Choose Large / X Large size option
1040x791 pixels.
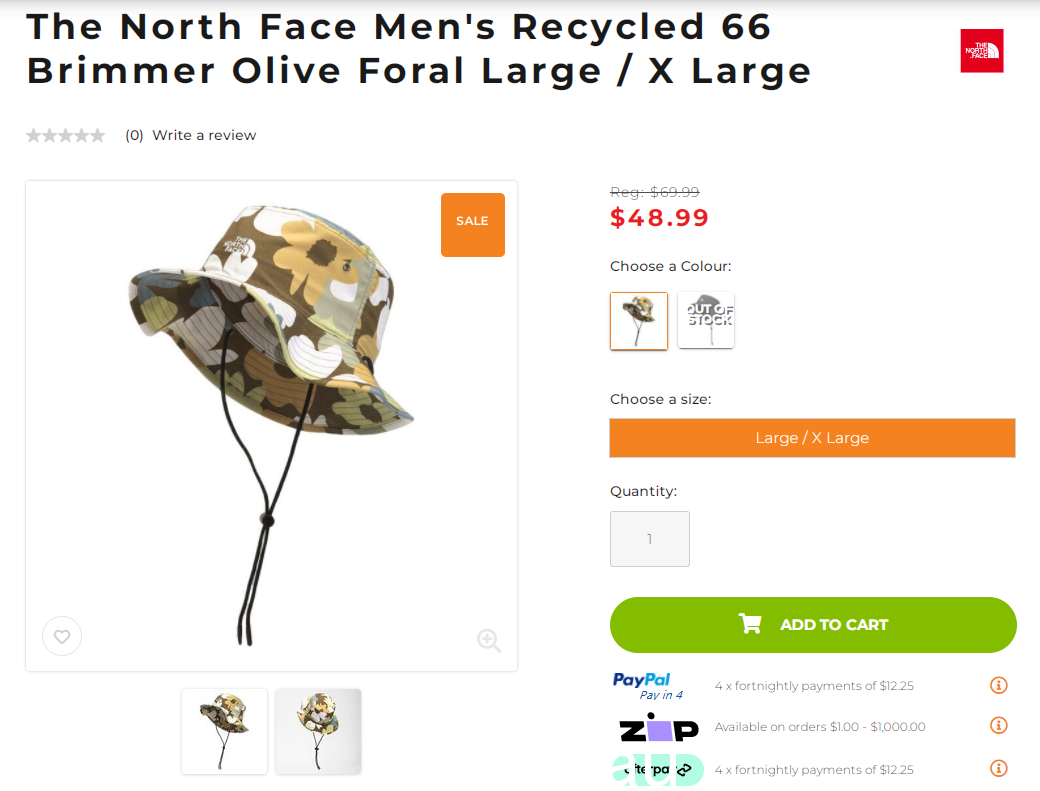(812, 438)
